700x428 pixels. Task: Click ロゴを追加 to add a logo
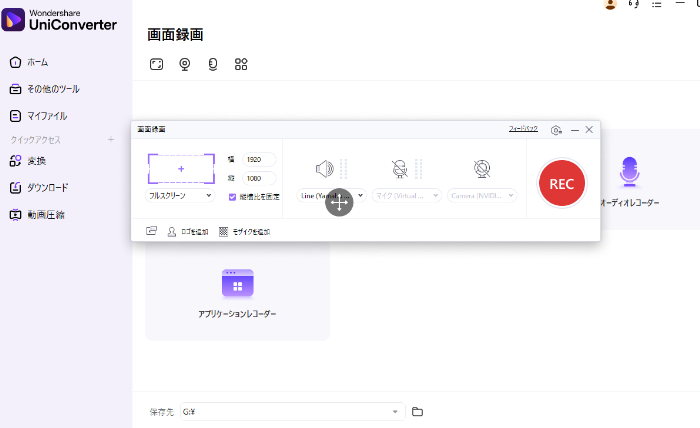click(188, 232)
